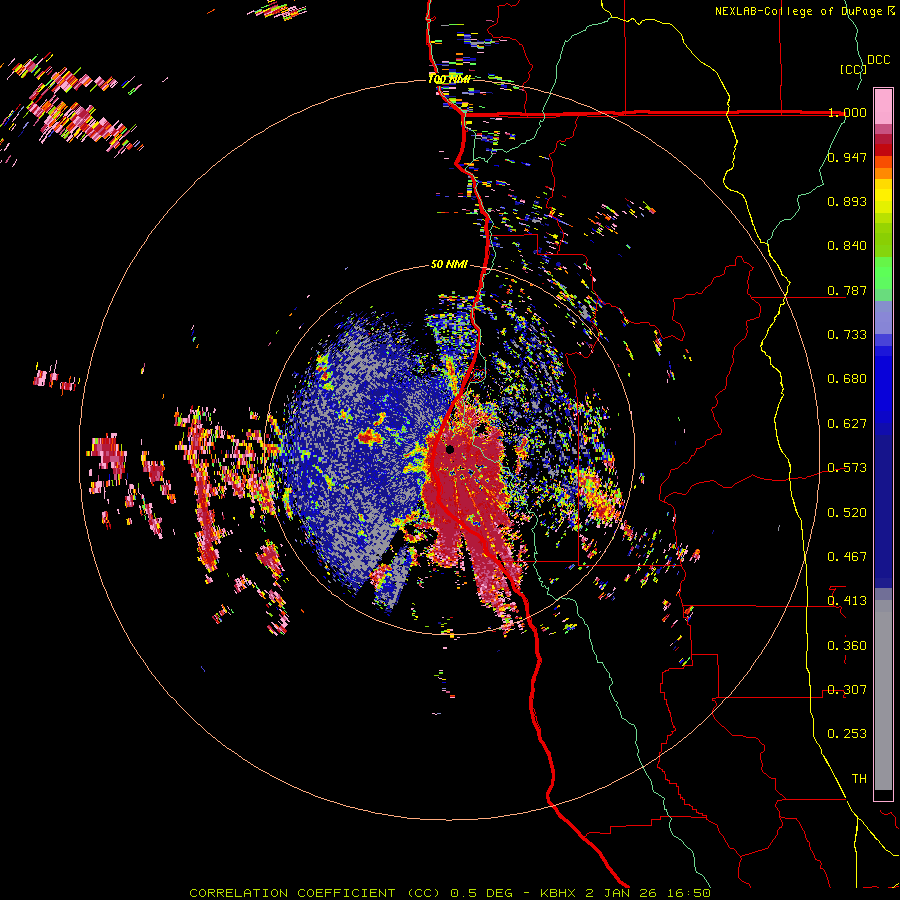The height and width of the screenshot is (900, 900).
Task: Click the Correlation Coefficient caption at bottom
Action: point(450,893)
